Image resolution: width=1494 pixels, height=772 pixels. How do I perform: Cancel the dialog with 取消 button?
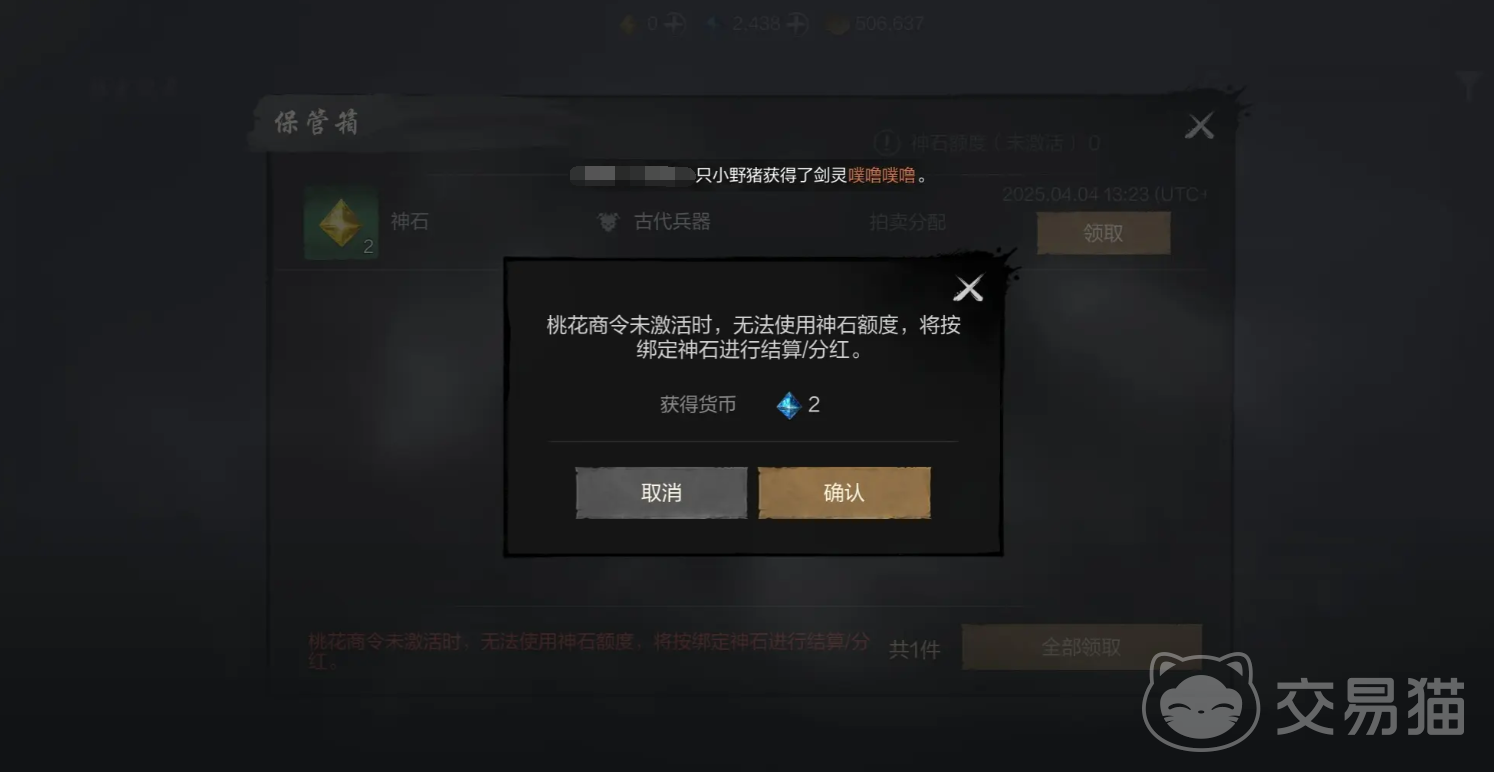coord(661,493)
